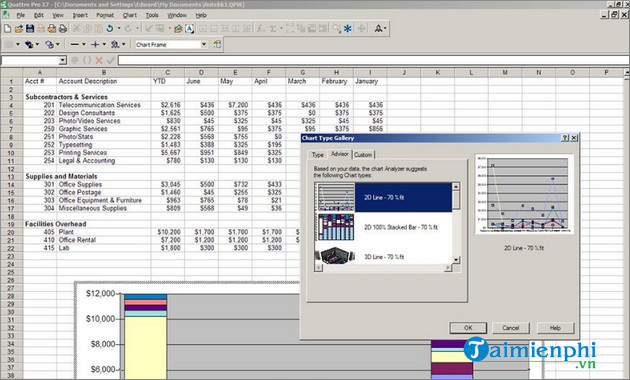Click the curly braces macro icon
The height and width of the screenshot is (380, 630).
point(87,61)
